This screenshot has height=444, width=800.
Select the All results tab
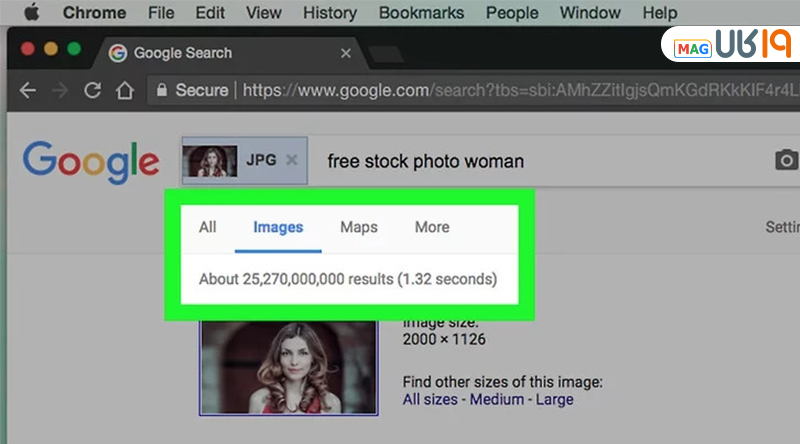click(x=207, y=227)
